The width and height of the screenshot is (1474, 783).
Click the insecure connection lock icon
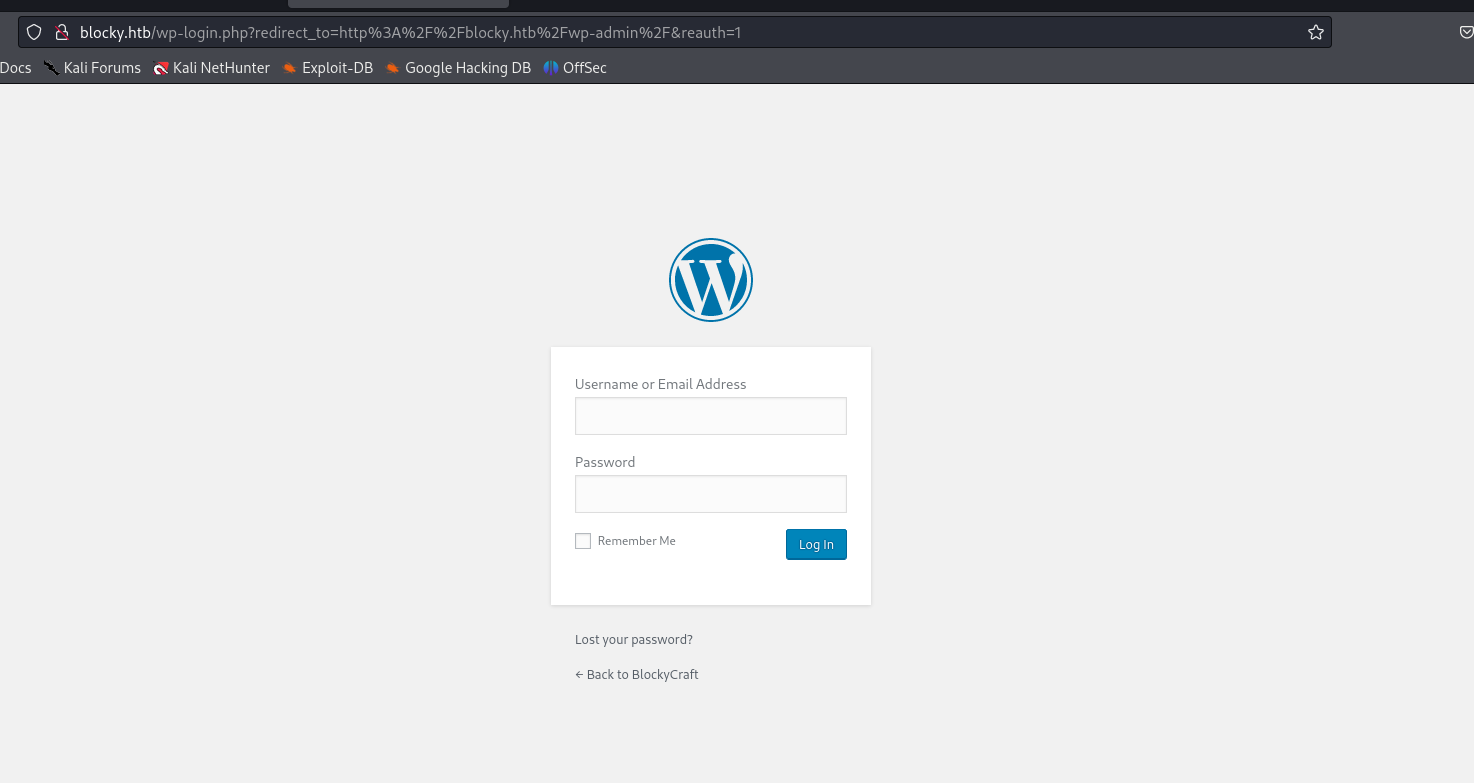coord(61,32)
